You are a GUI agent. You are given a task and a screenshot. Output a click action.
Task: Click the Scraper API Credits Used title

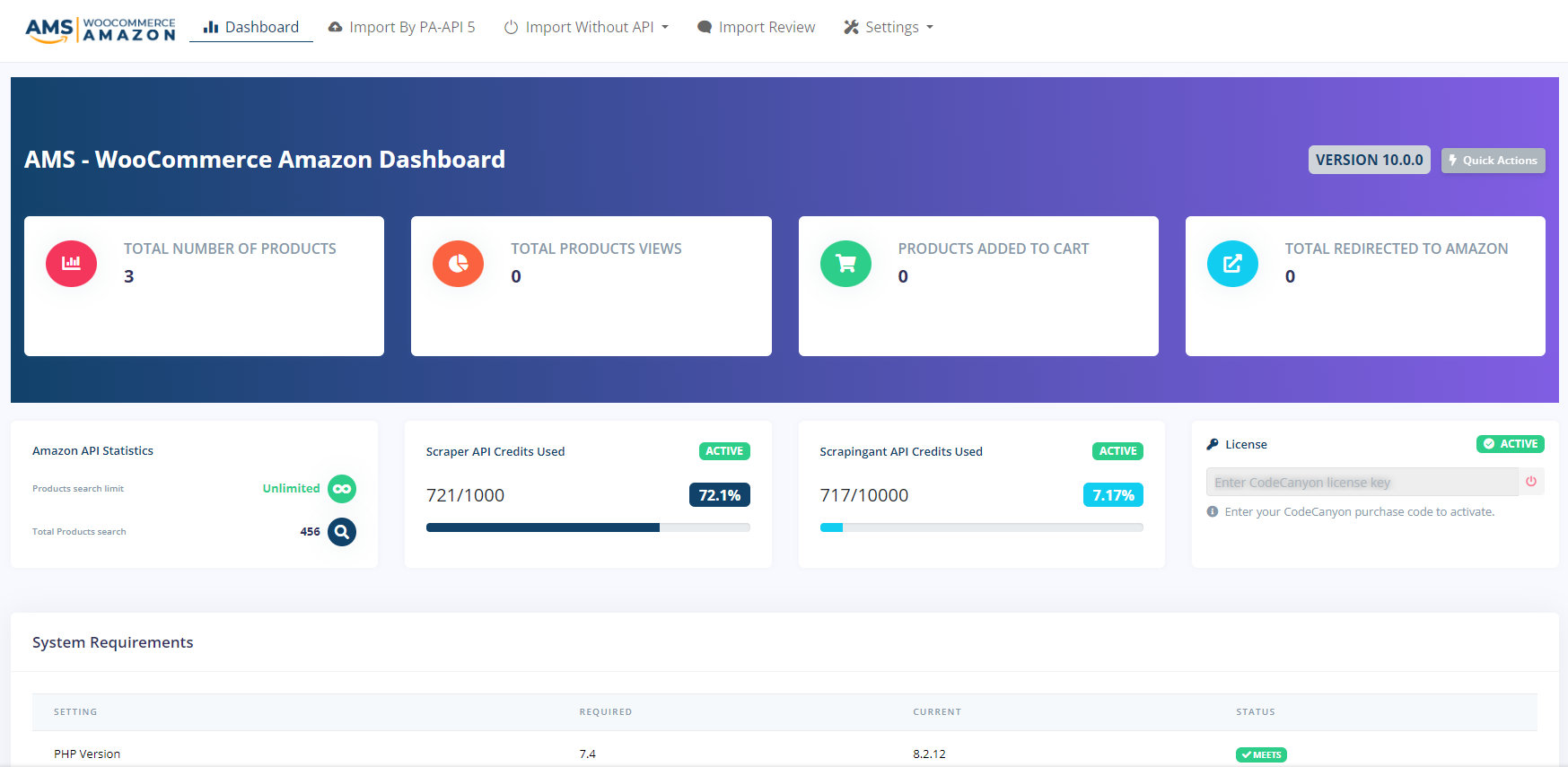[x=495, y=452]
